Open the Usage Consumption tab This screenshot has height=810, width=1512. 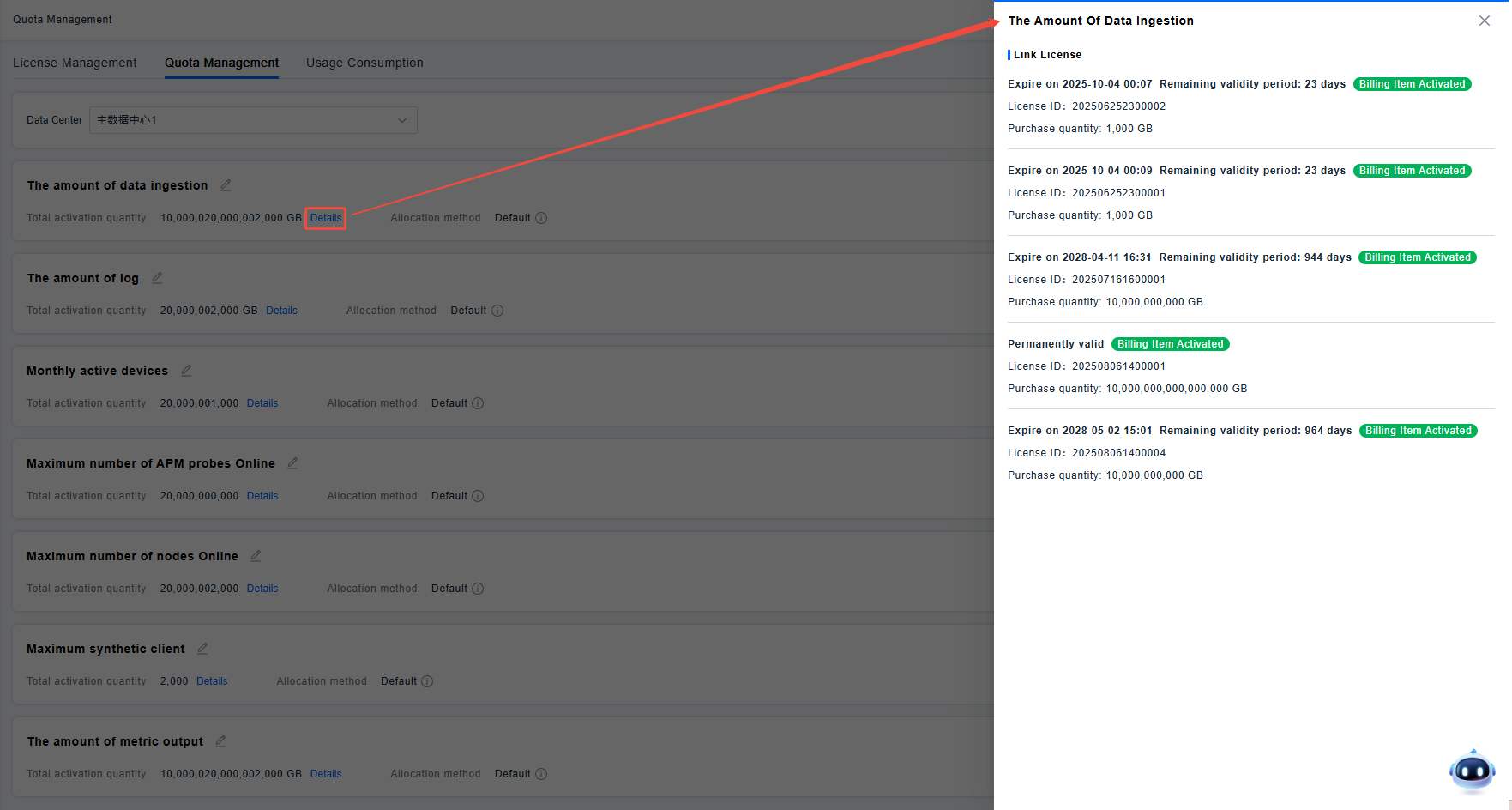[x=364, y=63]
